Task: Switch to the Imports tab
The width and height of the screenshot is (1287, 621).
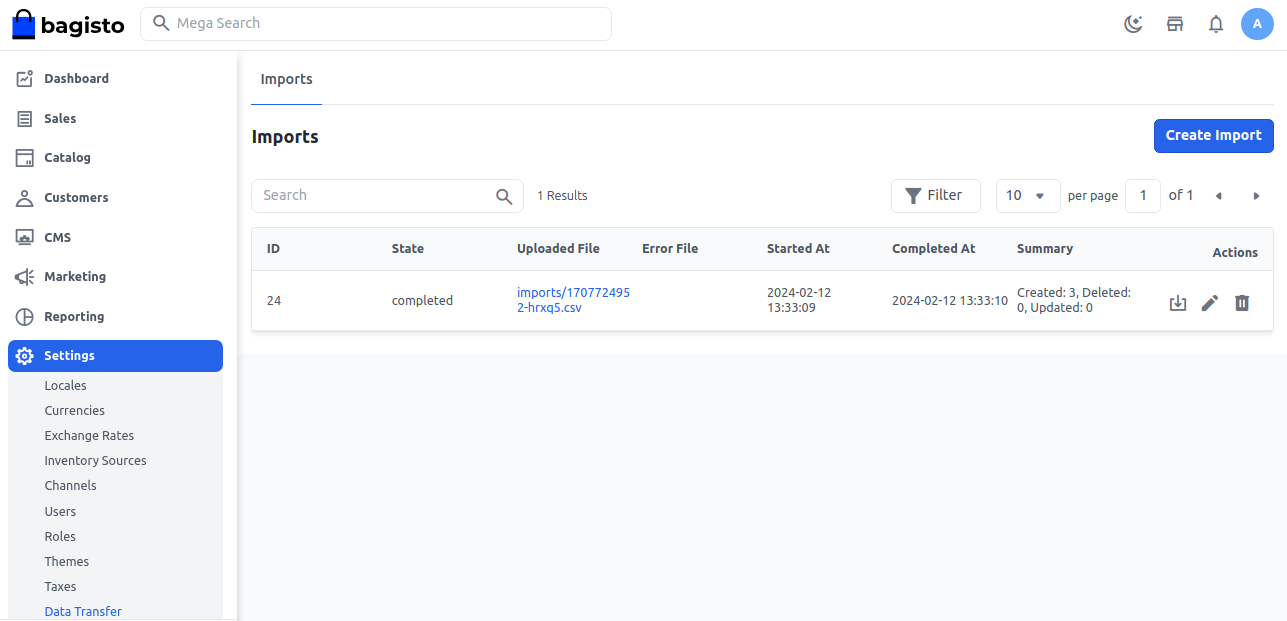Action: coord(286,79)
